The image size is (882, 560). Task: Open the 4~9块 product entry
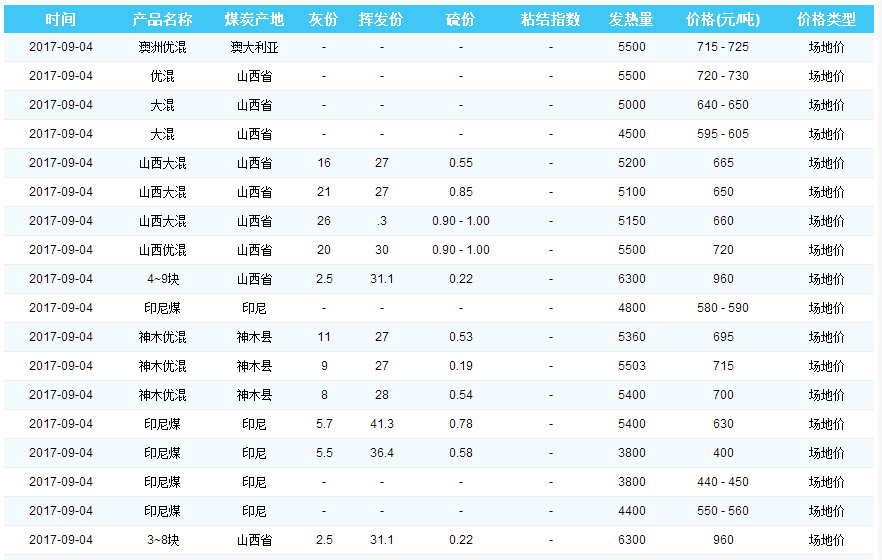162,279
